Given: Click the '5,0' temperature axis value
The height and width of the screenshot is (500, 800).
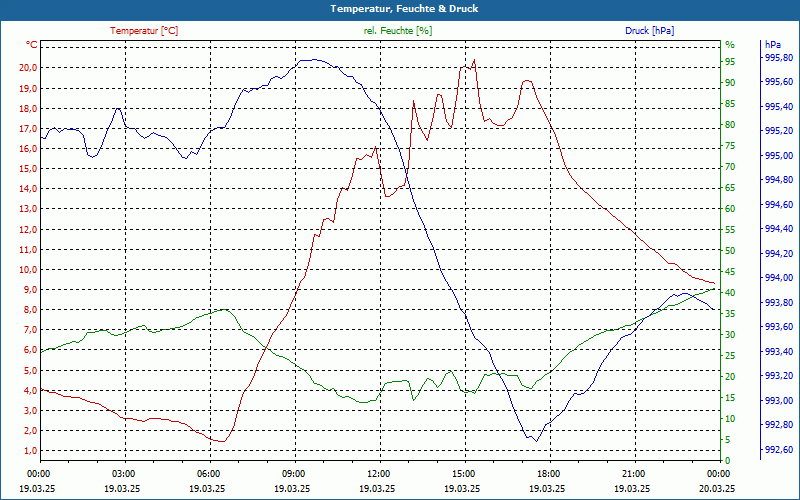Looking at the screenshot, I should (x=29, y=370).
